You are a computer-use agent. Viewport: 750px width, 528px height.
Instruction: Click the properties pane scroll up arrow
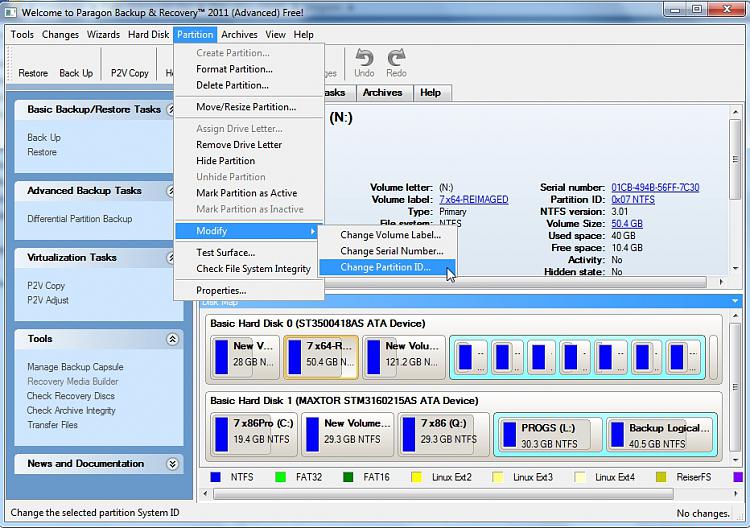point(736,112)
